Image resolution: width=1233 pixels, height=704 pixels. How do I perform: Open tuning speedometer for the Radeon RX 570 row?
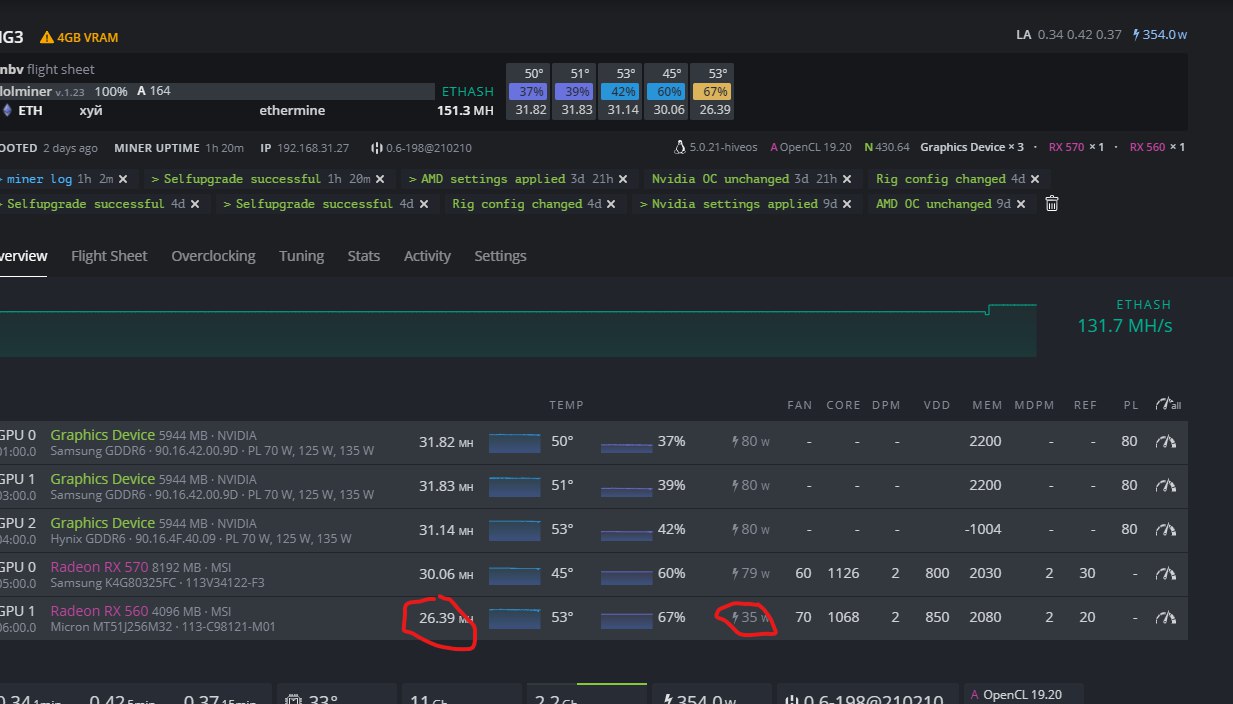[x=1166, y=573]
